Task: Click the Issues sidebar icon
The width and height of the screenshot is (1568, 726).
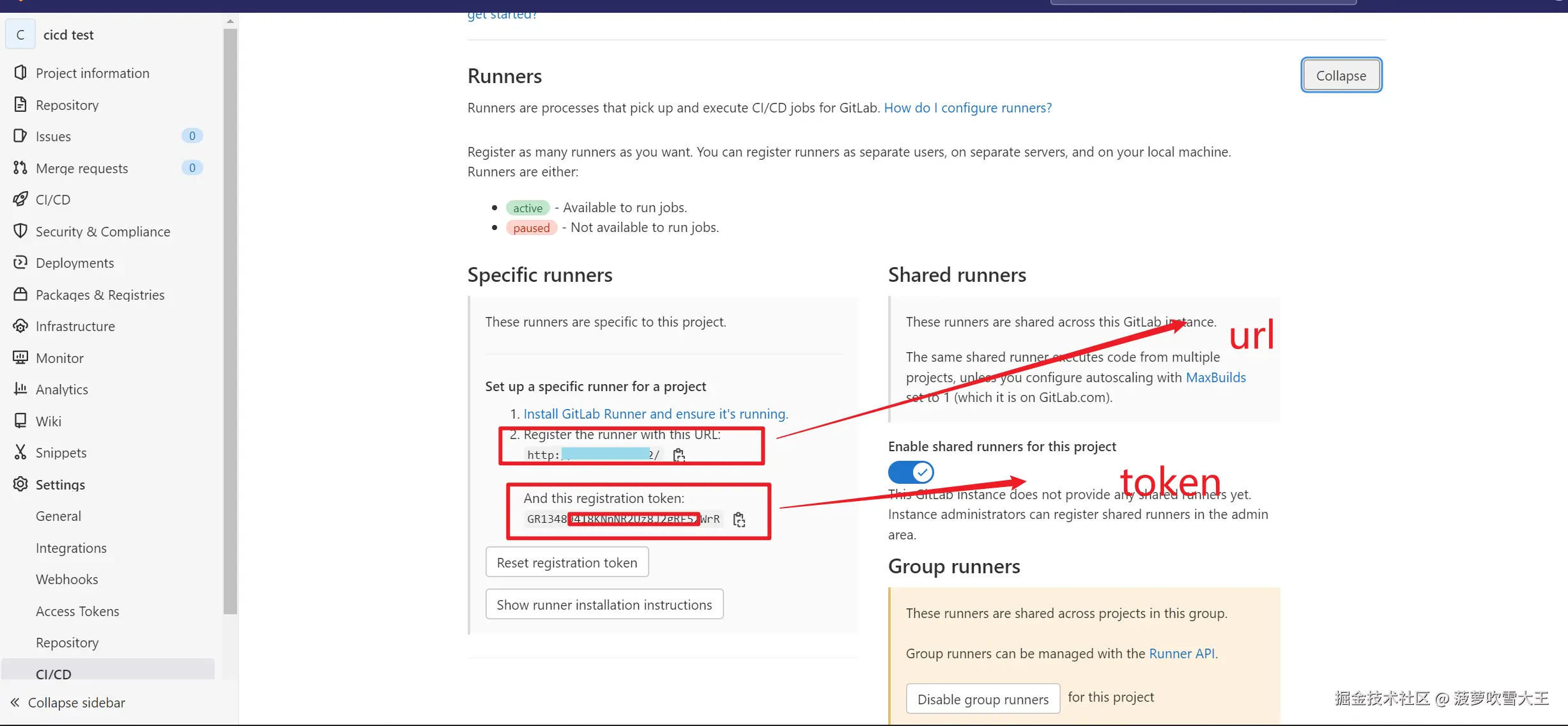Action: (20, 136)
